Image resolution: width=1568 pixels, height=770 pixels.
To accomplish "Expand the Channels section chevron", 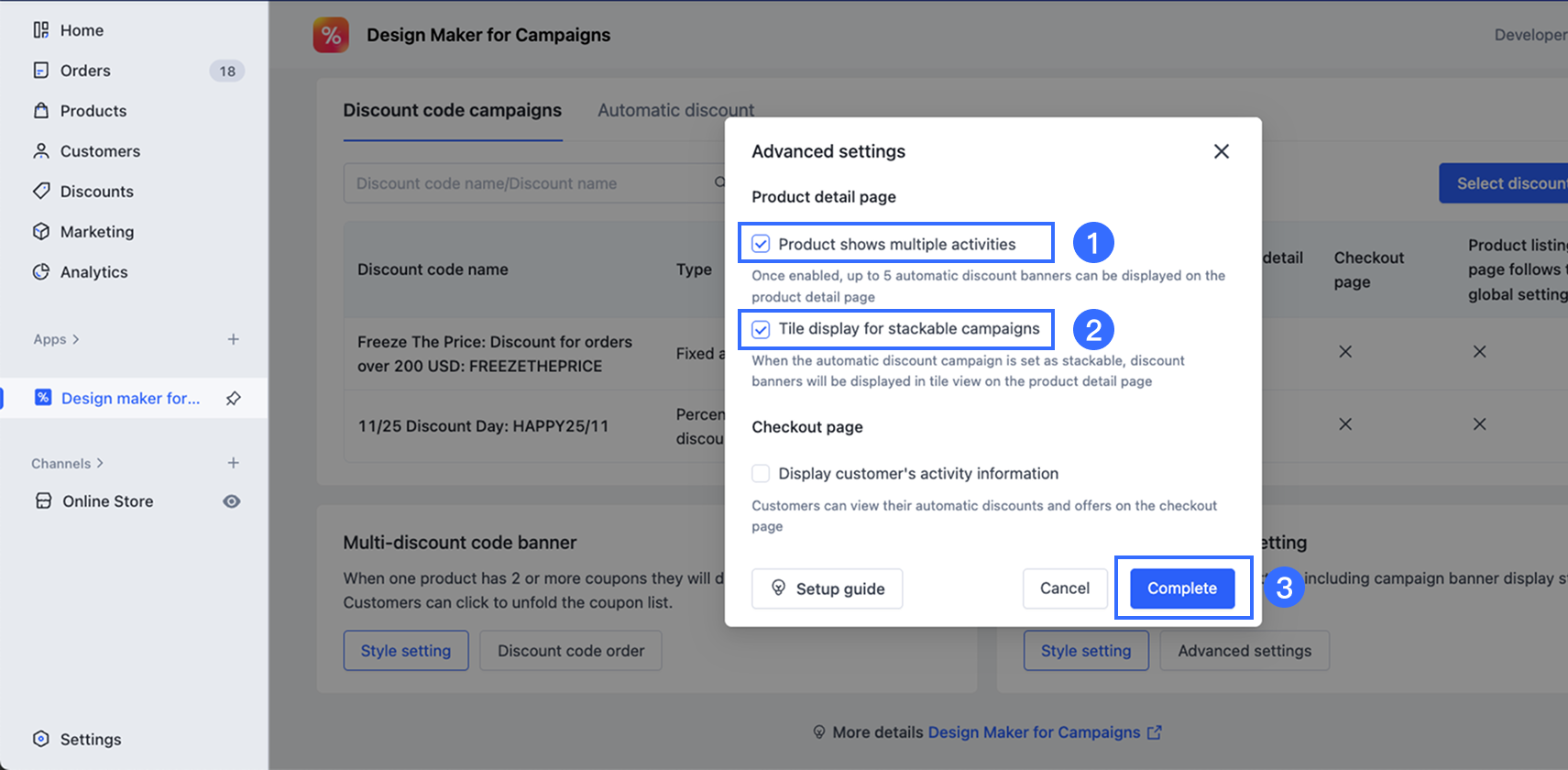I will pyautogui.click(x=100, y=464).
